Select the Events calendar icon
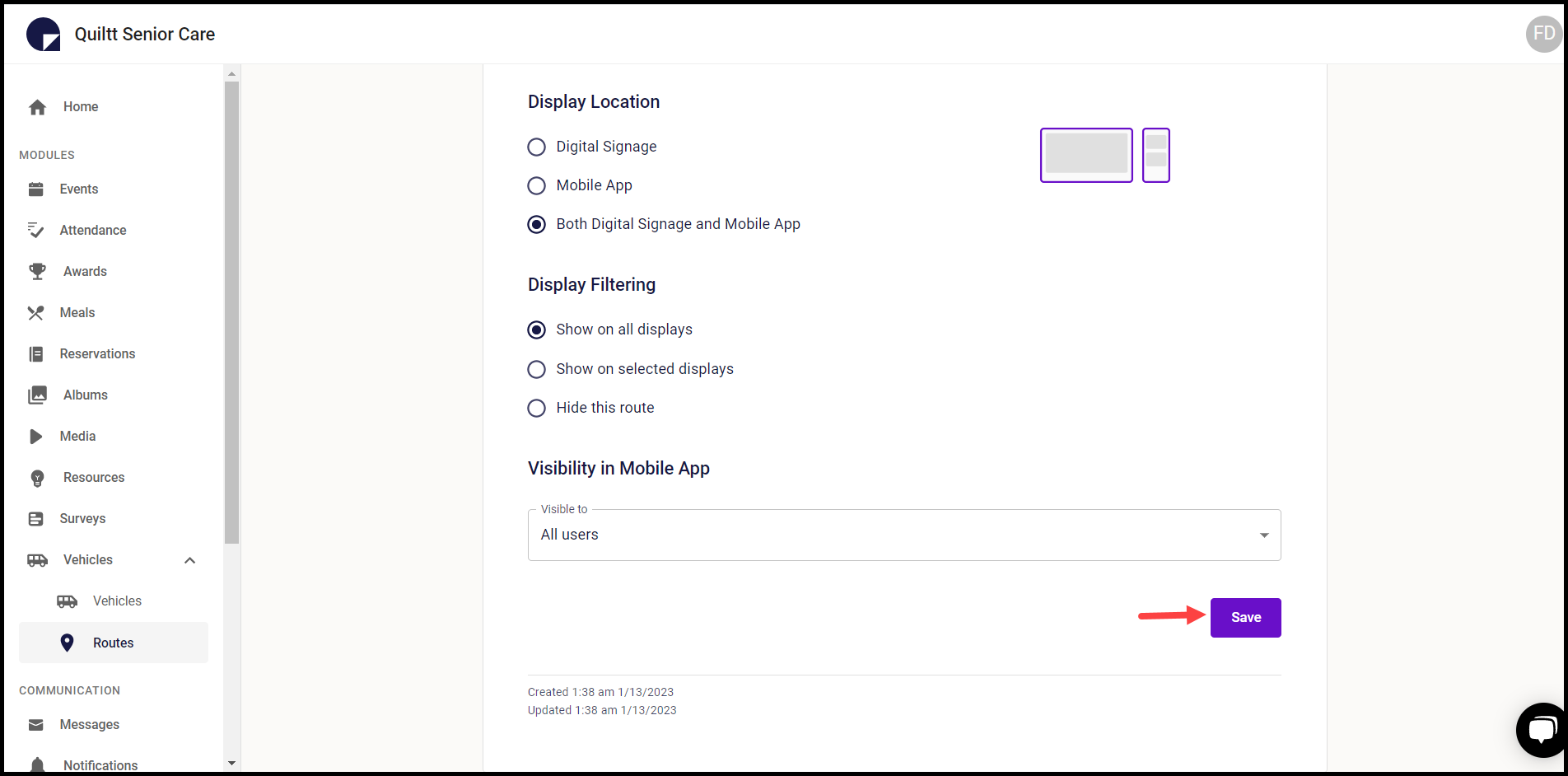Image resolution: width=1568 pixels, height=776 pixels. click(37, 189)
